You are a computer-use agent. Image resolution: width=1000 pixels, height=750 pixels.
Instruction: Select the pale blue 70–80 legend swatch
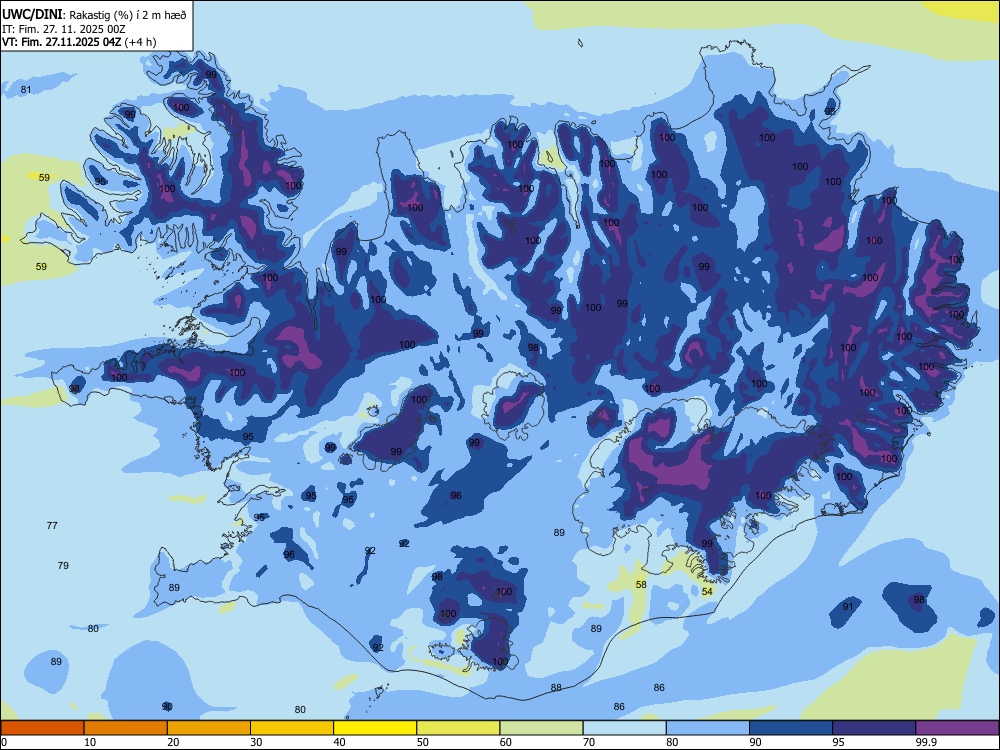tap(624, 728)
